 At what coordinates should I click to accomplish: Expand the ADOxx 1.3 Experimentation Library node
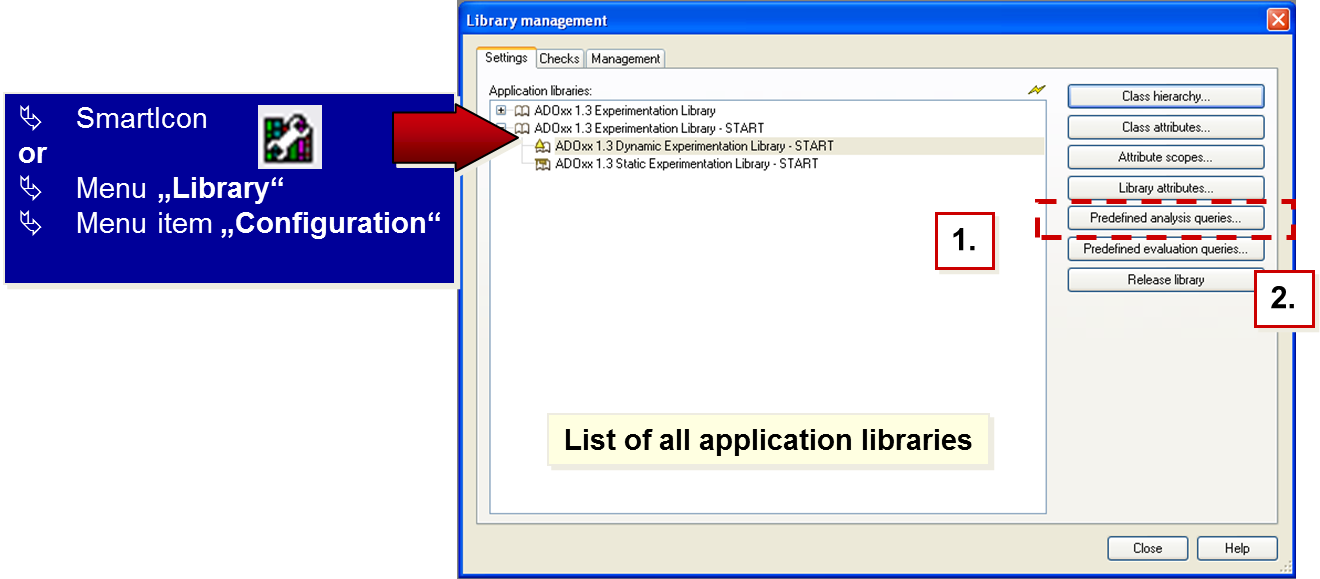click(x=501, y=111)
